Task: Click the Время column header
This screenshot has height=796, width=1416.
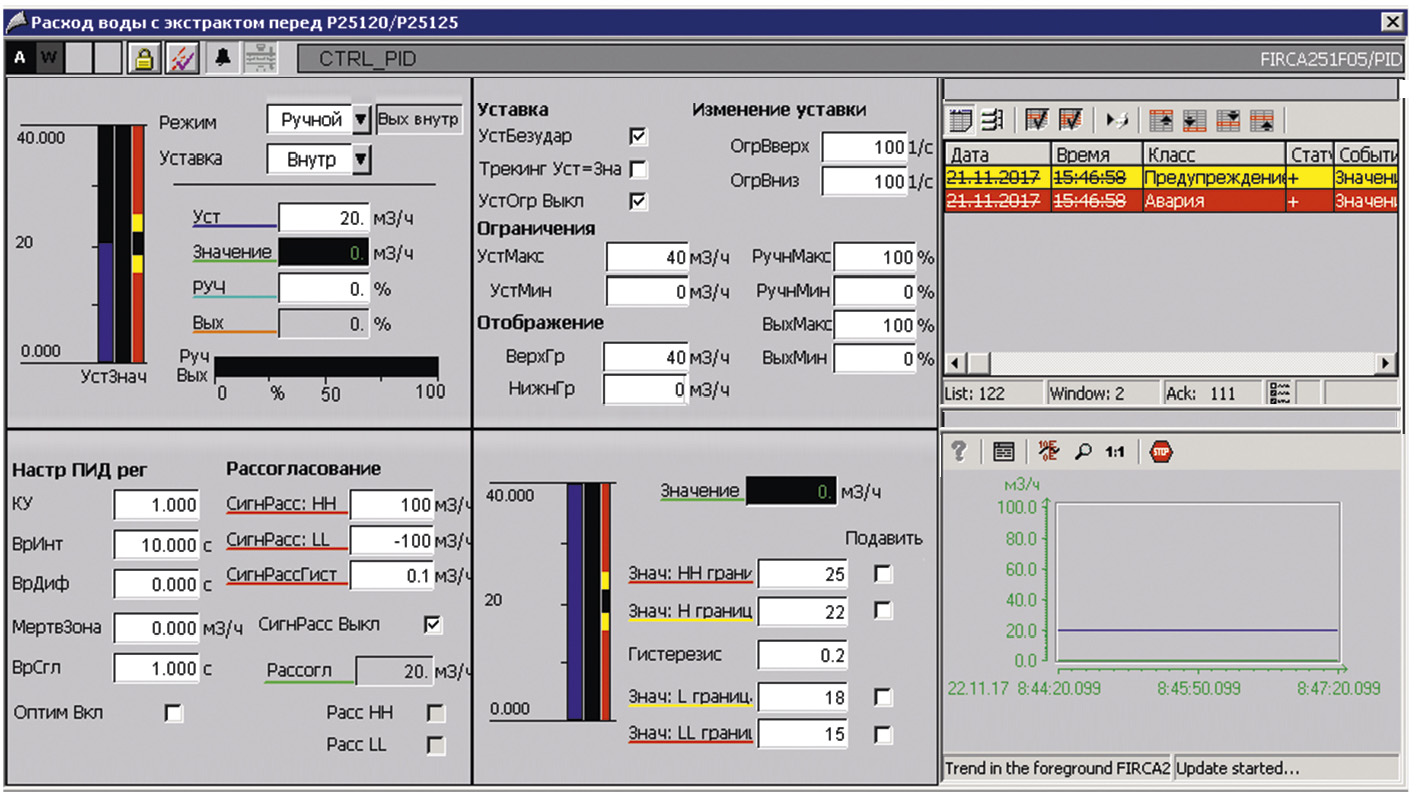Action: click(1098, 155)
